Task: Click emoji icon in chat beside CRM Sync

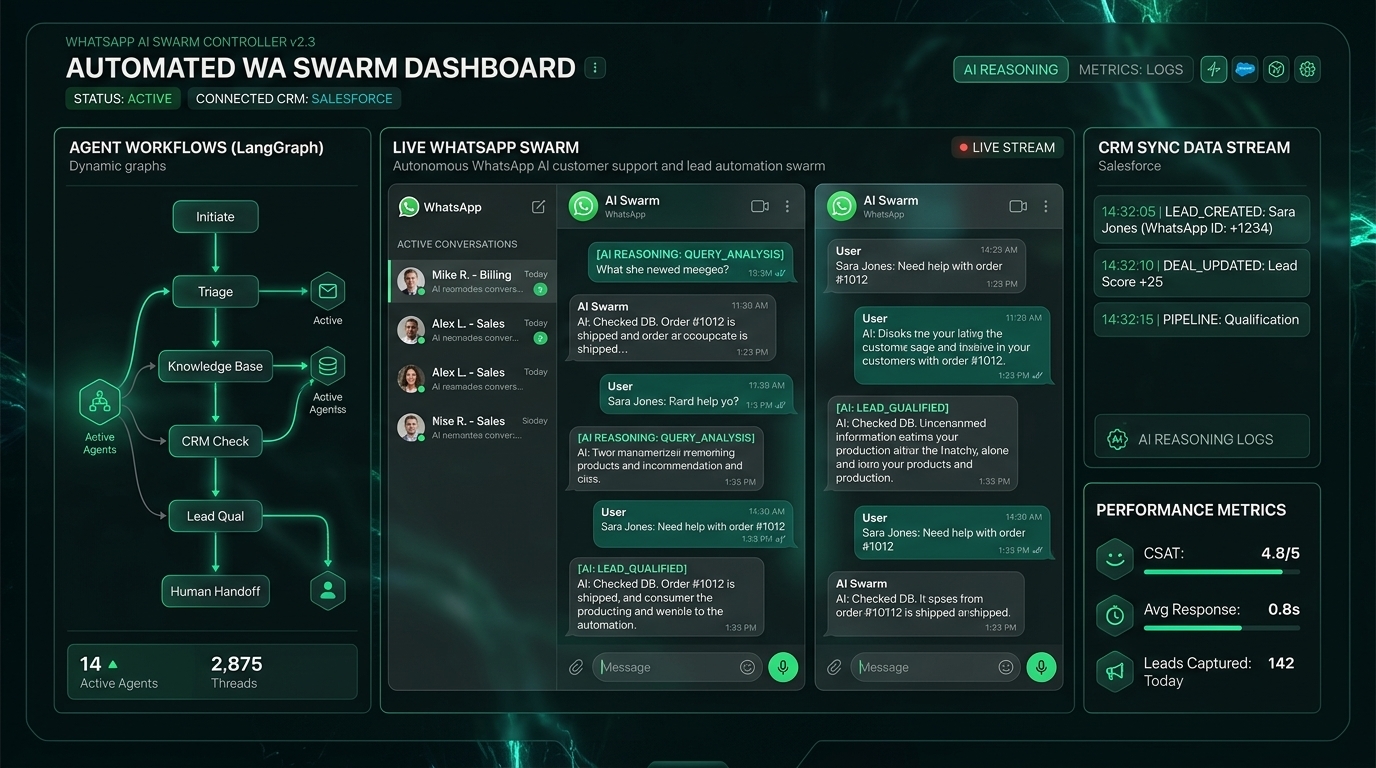Action: [1006, 667]
